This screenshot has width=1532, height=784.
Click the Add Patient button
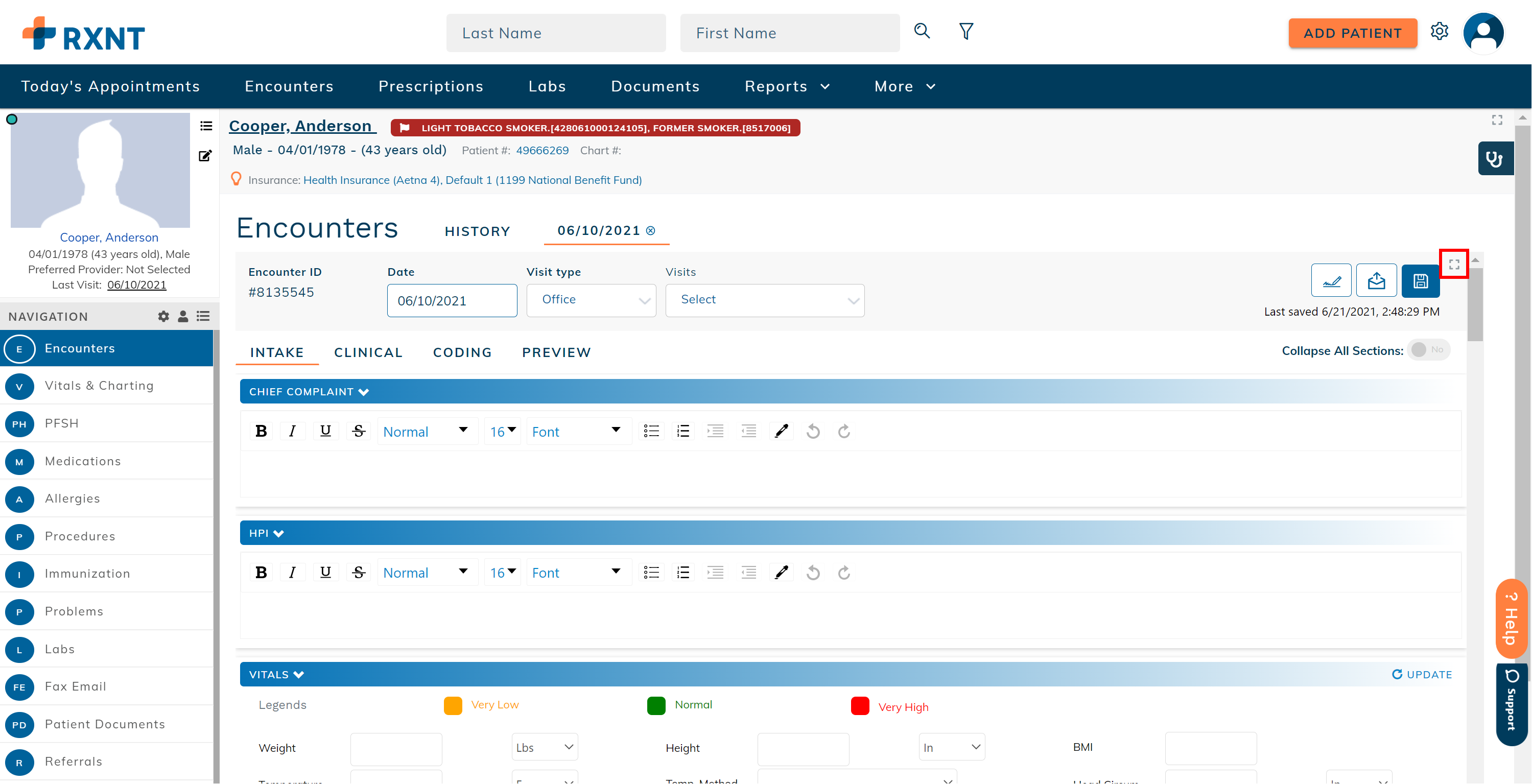tap(1352, 33)
